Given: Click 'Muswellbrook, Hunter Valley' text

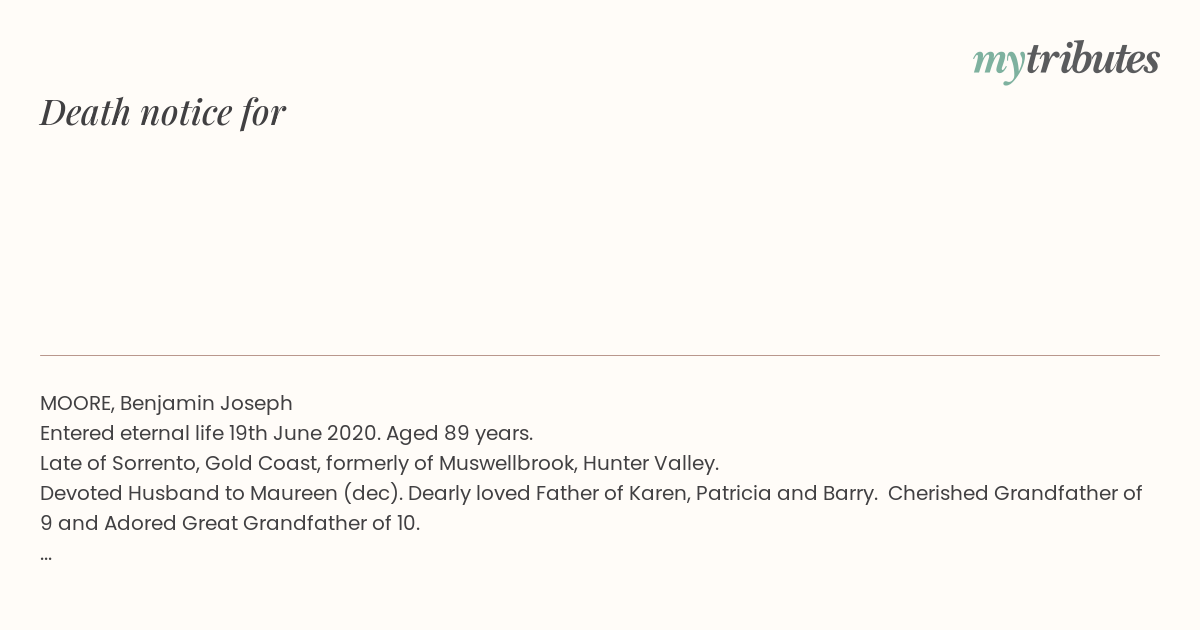Looking at the screenshot, I should coord(579,463).
